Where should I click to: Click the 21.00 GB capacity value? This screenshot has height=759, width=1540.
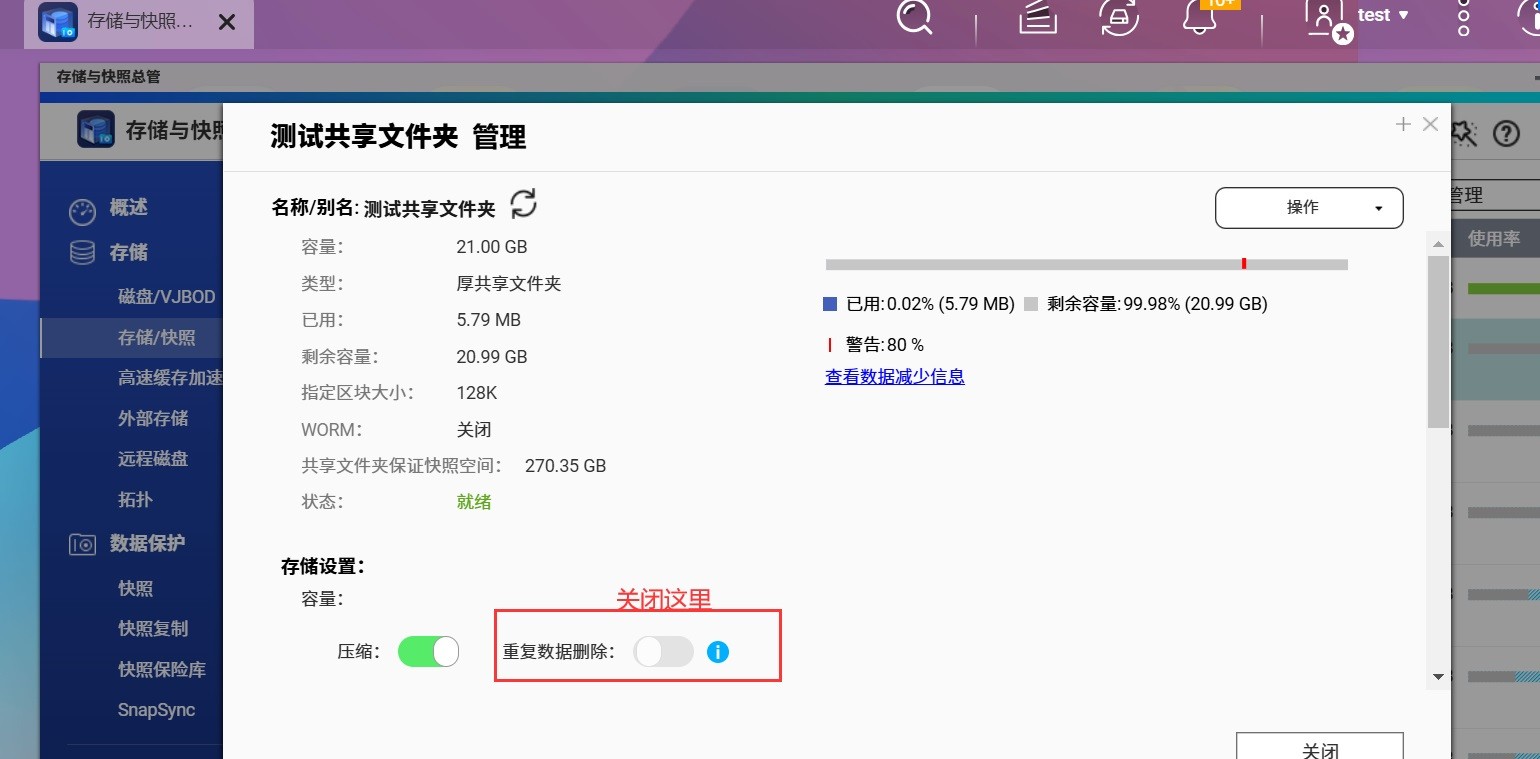coord(492,247)
